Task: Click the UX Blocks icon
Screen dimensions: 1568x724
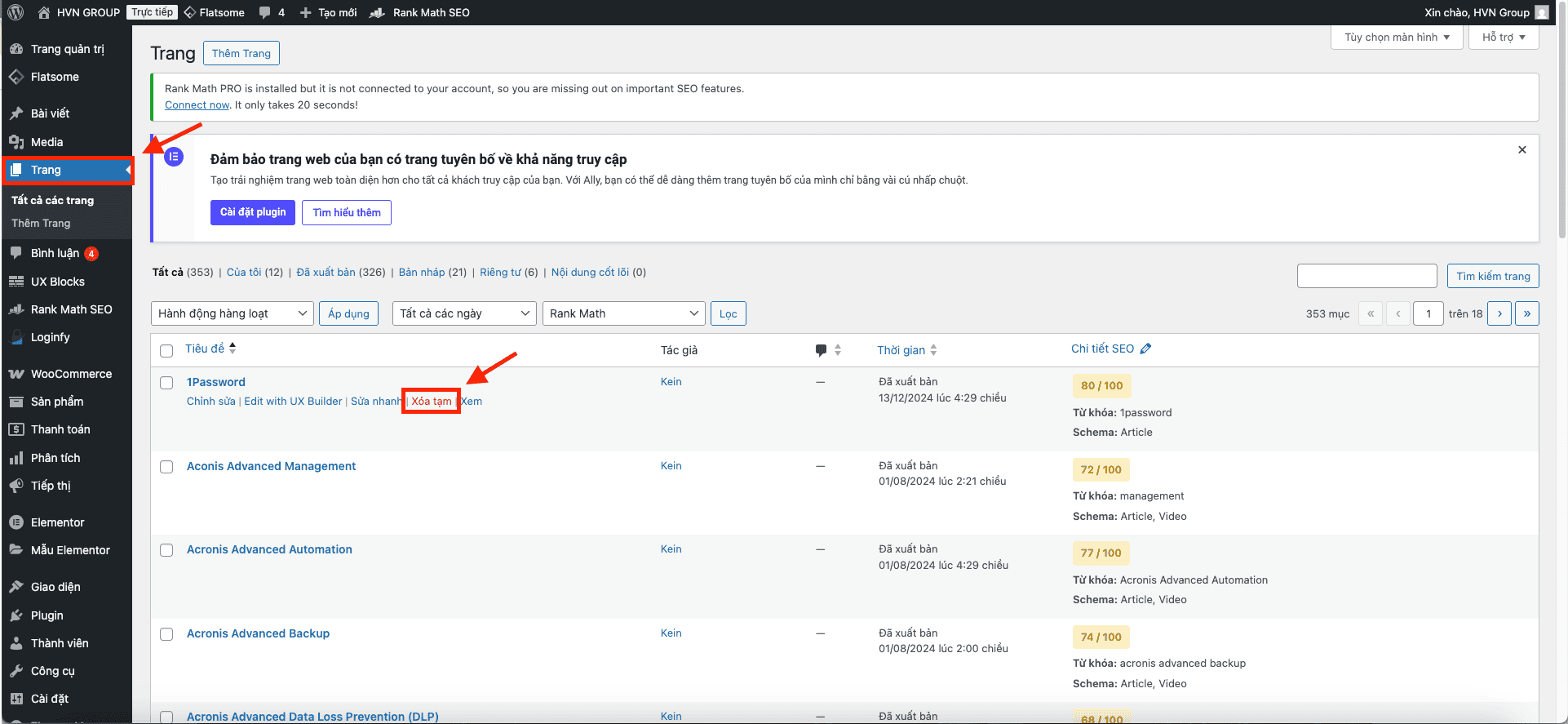Action: tap(16, 282)
